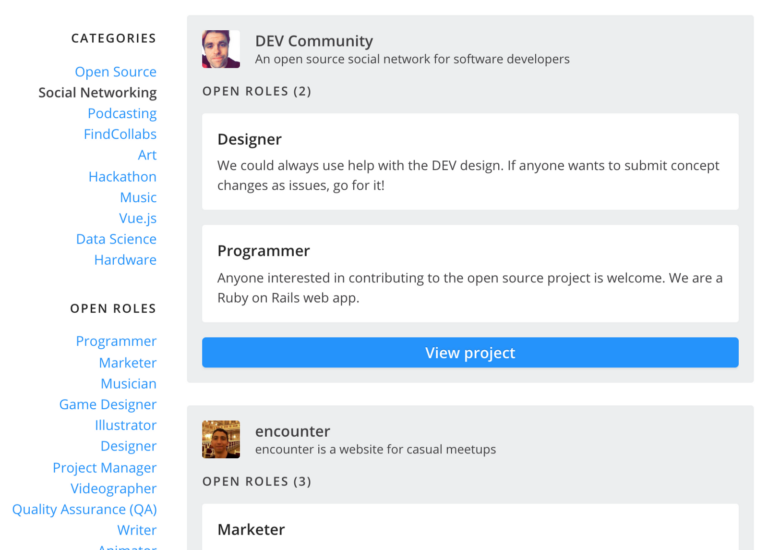Click the OPEN ROLES (2) label
Screen dimensions: 768x550
tap(257, 92)
